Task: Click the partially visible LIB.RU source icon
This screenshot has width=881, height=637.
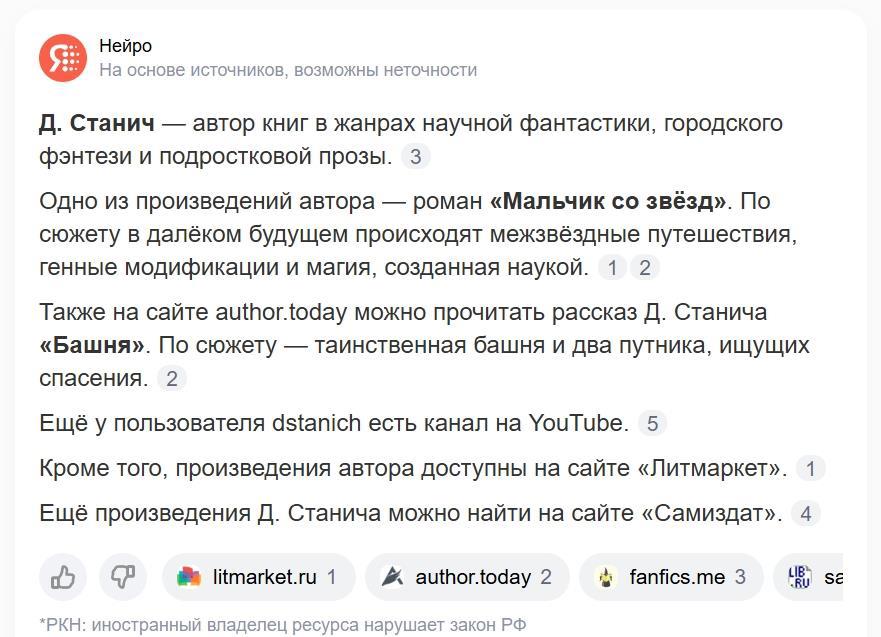Action: tap(800, 577)
